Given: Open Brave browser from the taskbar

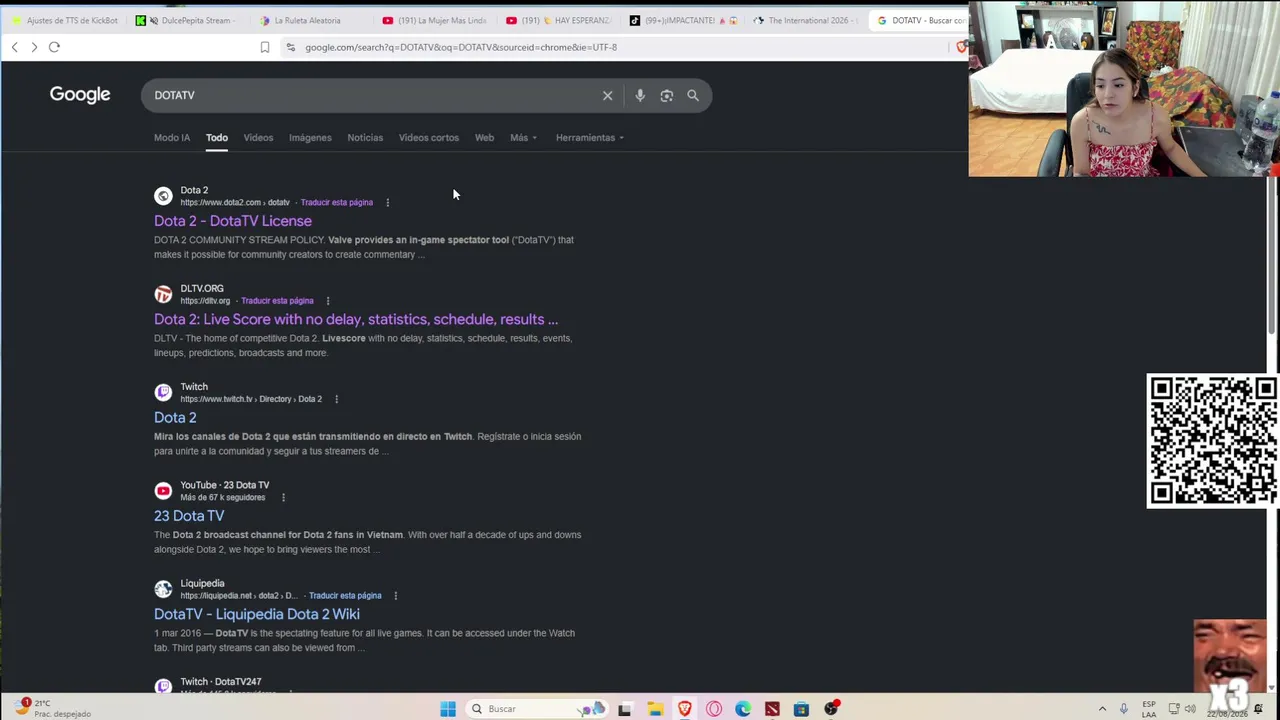Looking at the screenshot, I should [685, 709].
